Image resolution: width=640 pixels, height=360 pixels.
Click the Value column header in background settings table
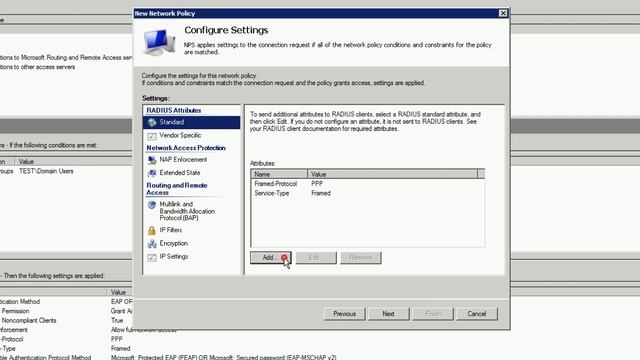point(118,293)
